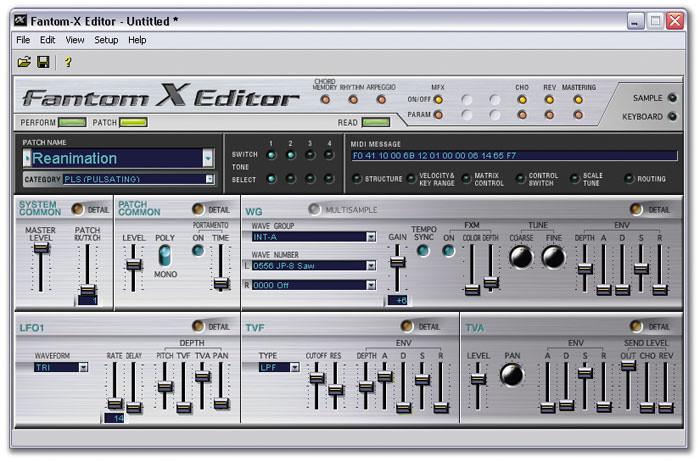Viewport: 700px width, 462px height.
Task: Open the Routing page via its round button
Action: click(629, 179)
